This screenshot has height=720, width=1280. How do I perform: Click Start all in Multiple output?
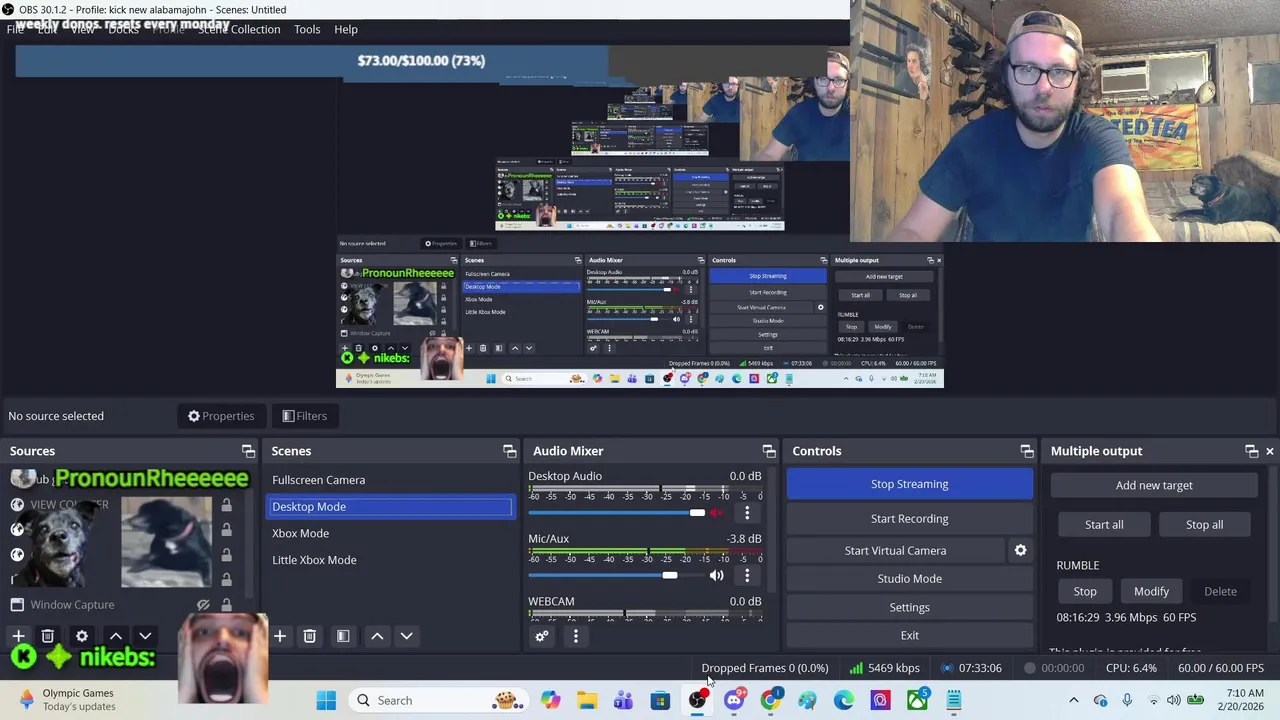coord(1104,525)
